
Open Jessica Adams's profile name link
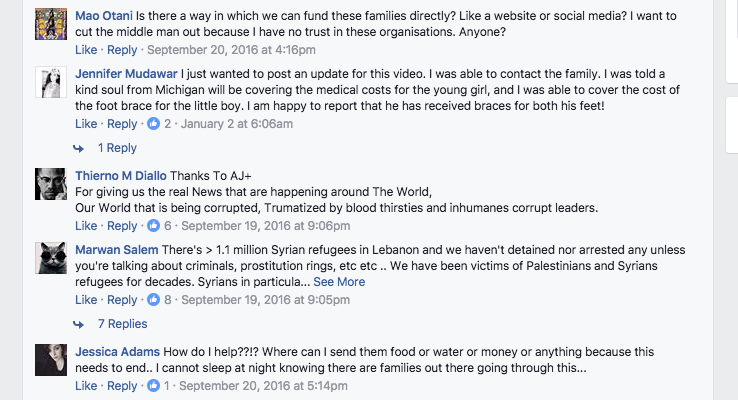117,352
